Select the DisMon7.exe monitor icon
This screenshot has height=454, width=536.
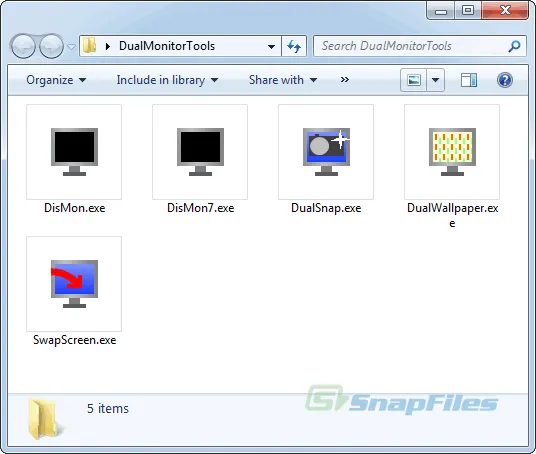(x=200, y=152)
